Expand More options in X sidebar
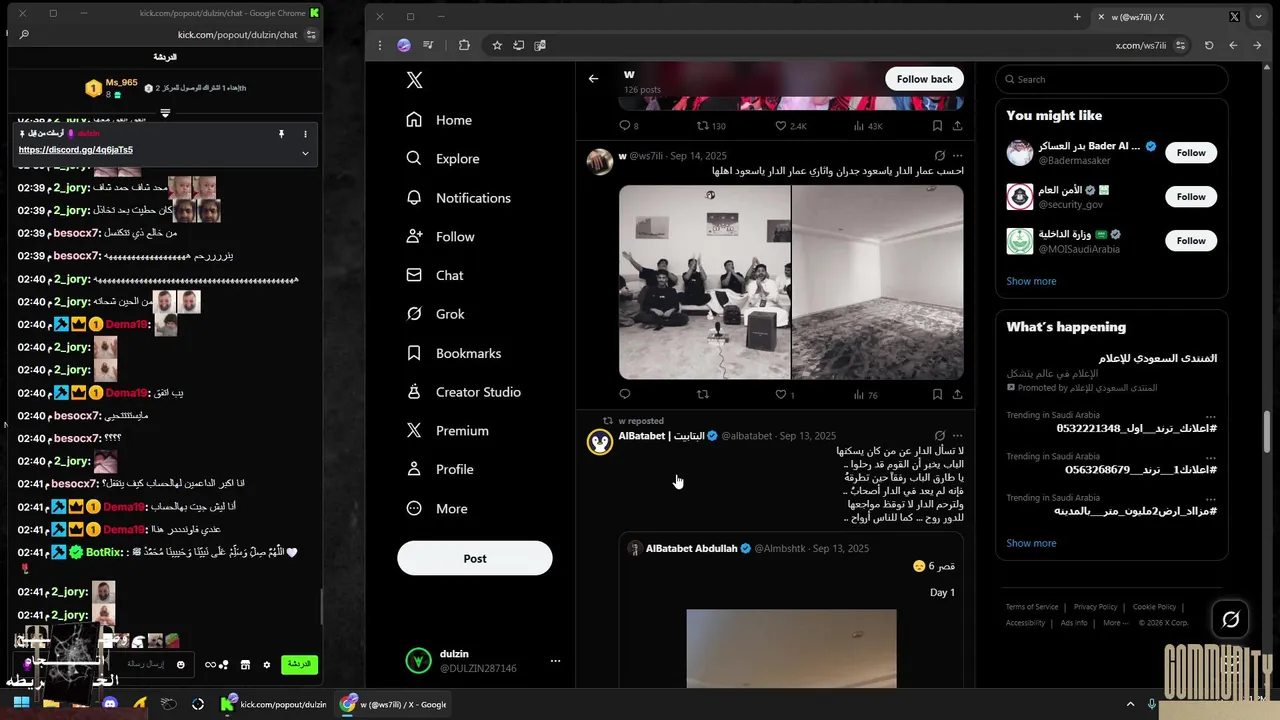1280x720 pixels. 436,509
